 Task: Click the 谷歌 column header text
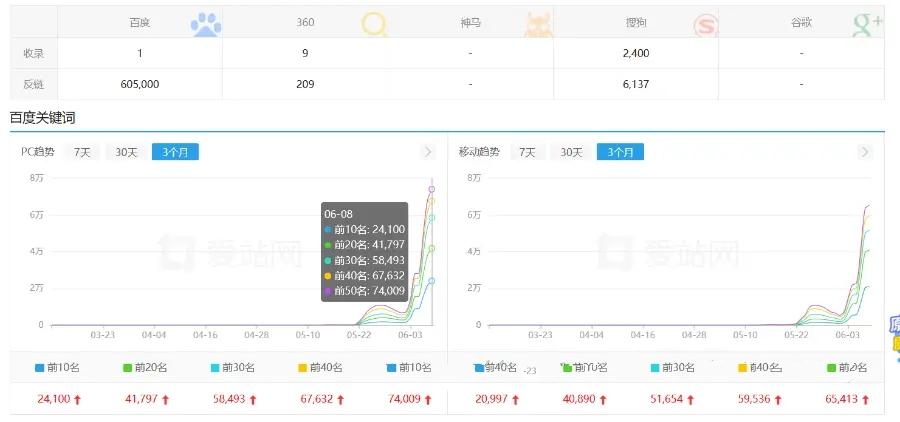[x=801, y=23]
